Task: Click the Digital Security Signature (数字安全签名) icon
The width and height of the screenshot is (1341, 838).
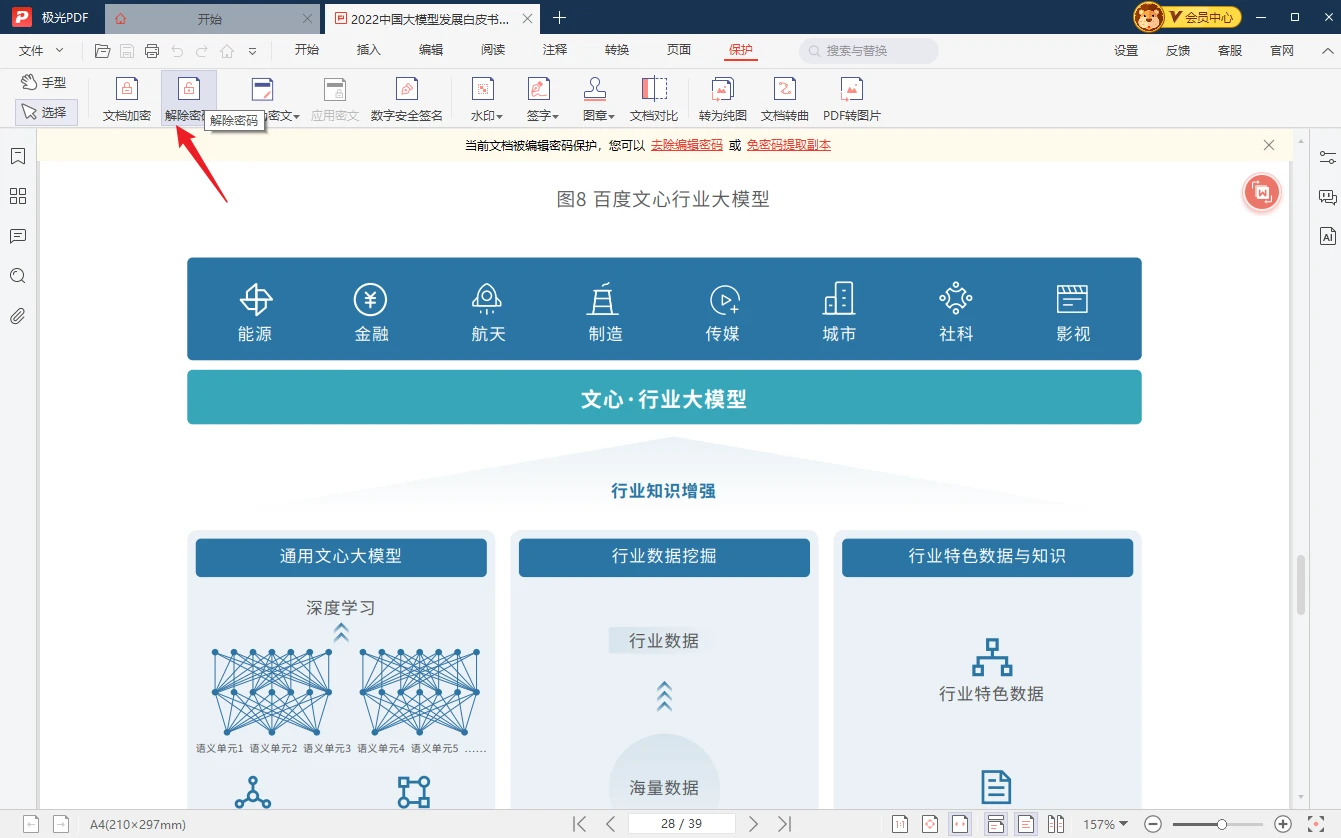Action: tap(407, 100)
